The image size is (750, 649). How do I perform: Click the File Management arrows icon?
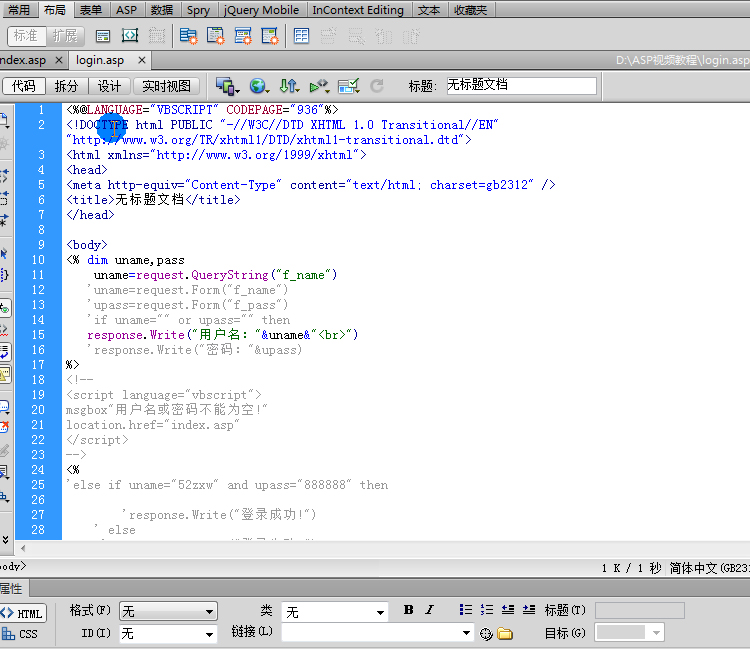pos(288,86)
